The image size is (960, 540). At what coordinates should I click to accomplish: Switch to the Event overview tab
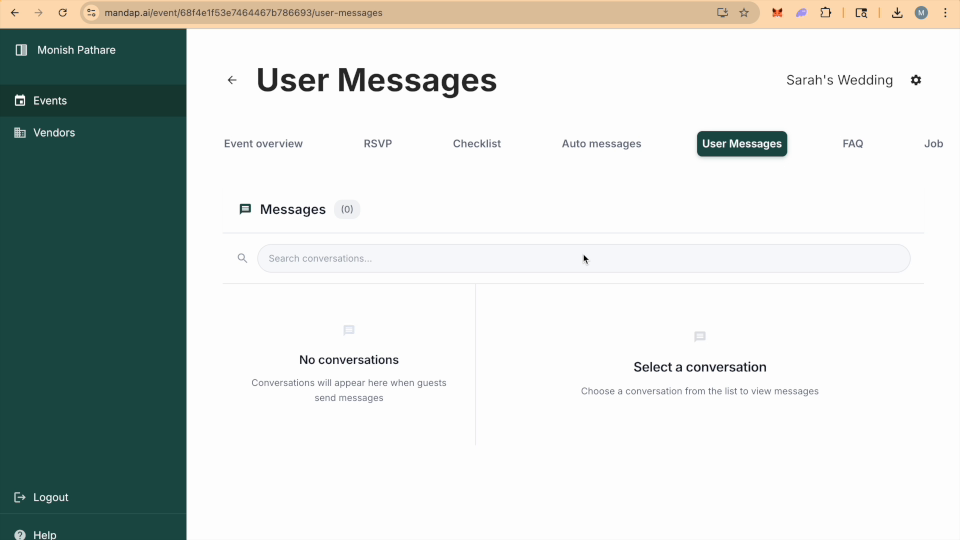263,143
